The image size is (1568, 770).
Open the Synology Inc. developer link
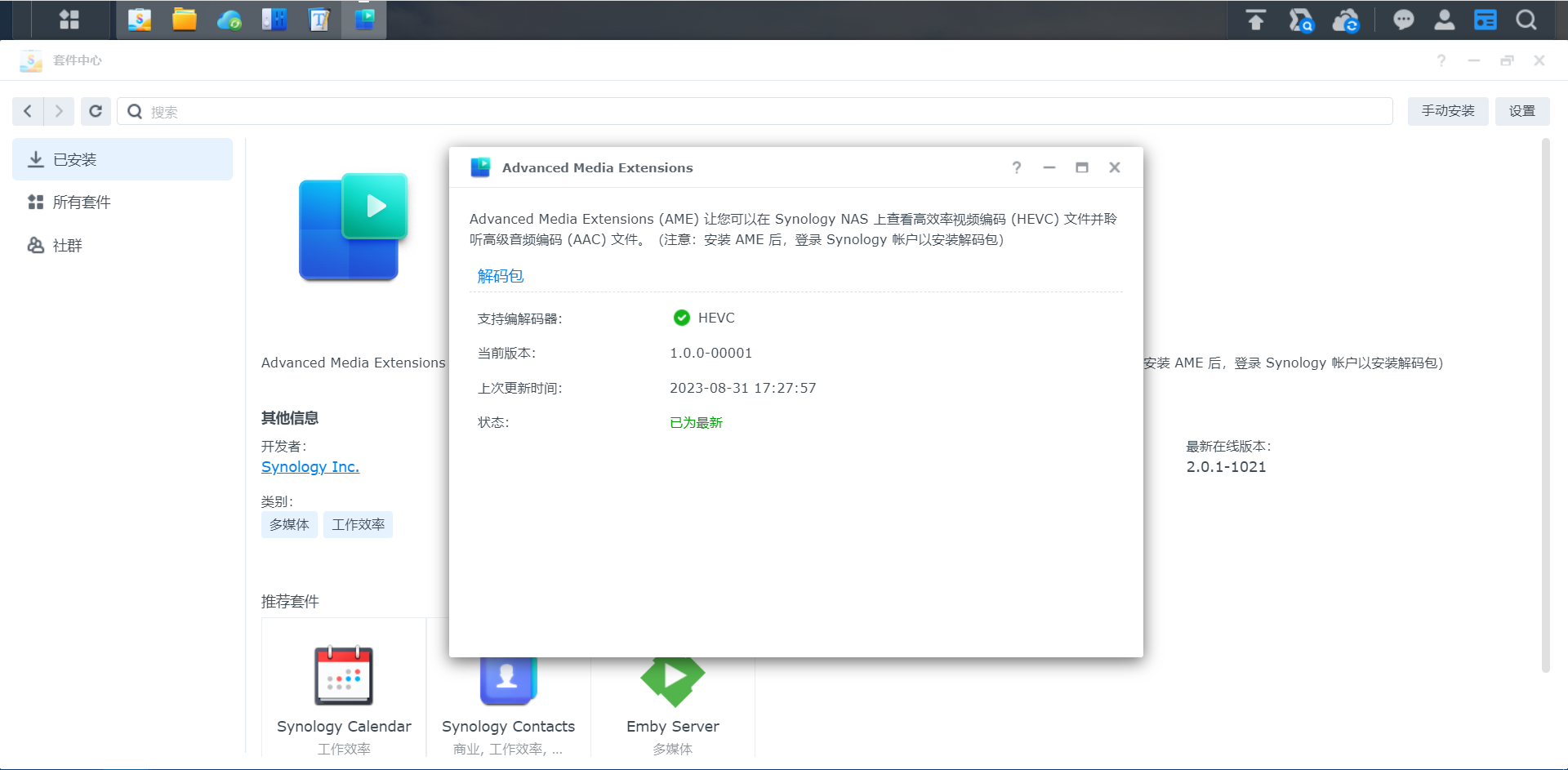310,466
